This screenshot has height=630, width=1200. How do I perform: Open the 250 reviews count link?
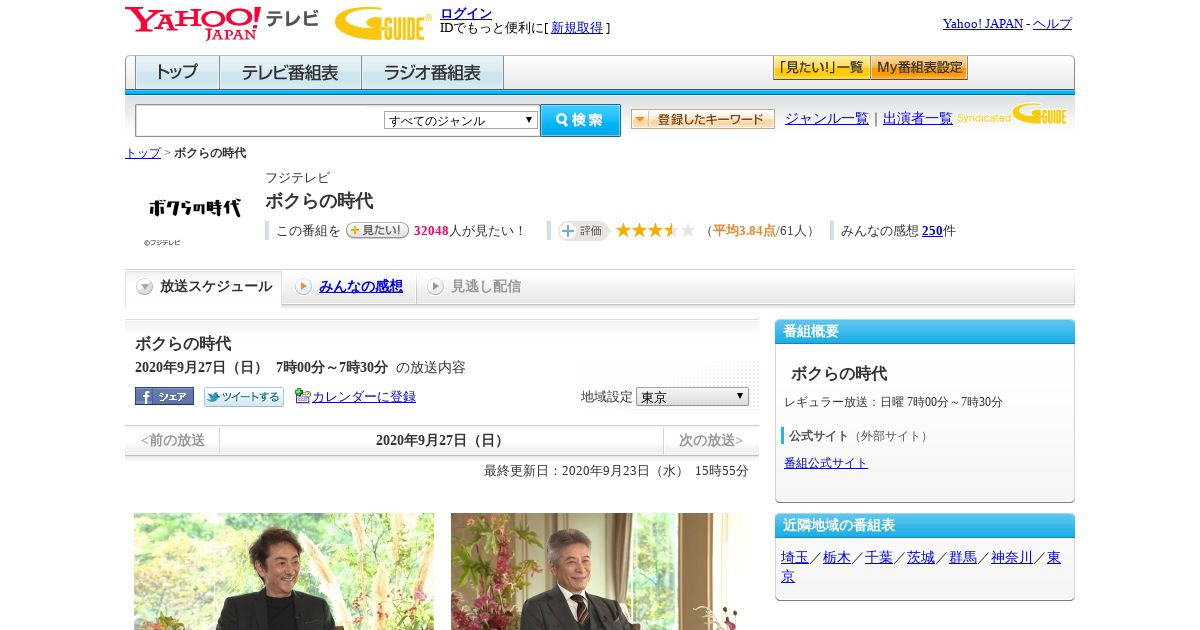pyautogui.click(x=932, y=230)
